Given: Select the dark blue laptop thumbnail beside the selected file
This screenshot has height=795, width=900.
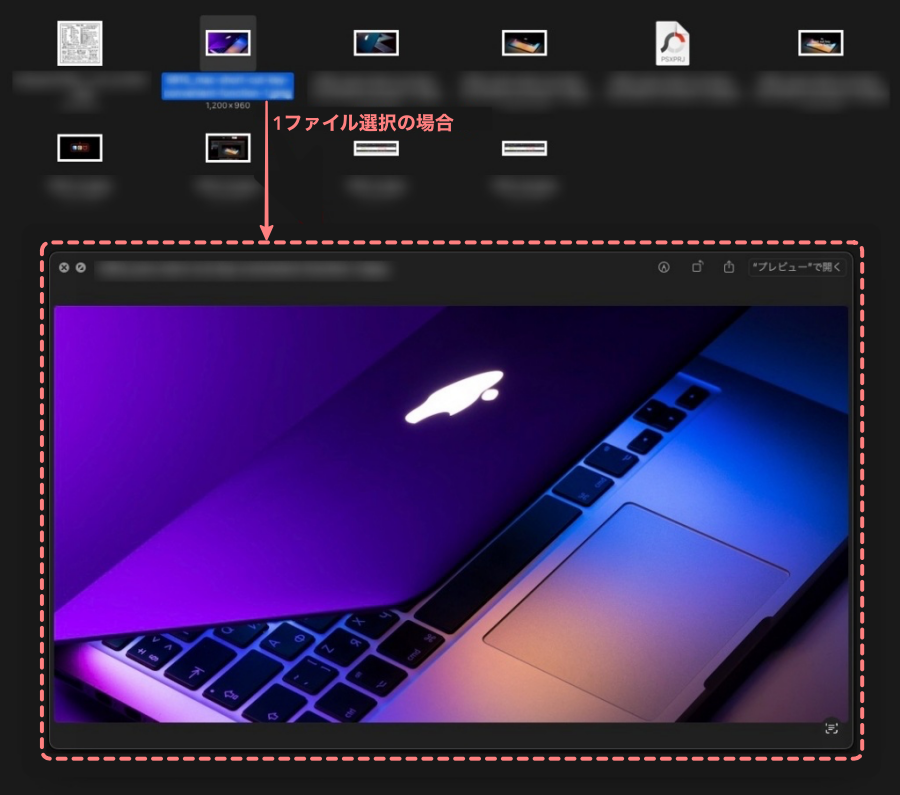Looking at the screenshot, I should [x=376, y=43].
